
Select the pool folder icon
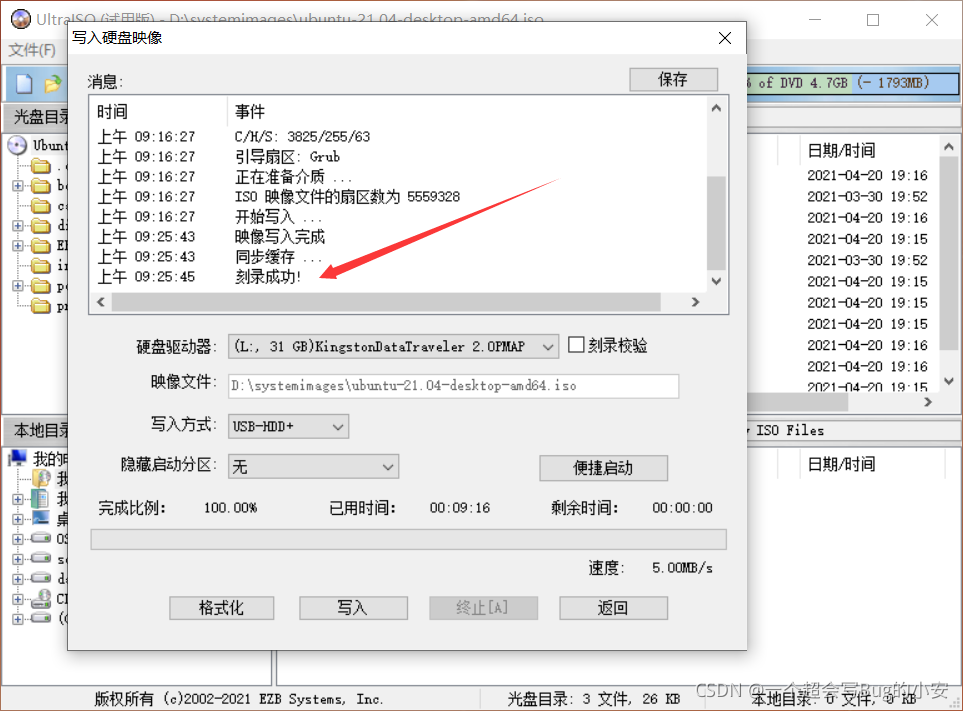click(41, 286)
